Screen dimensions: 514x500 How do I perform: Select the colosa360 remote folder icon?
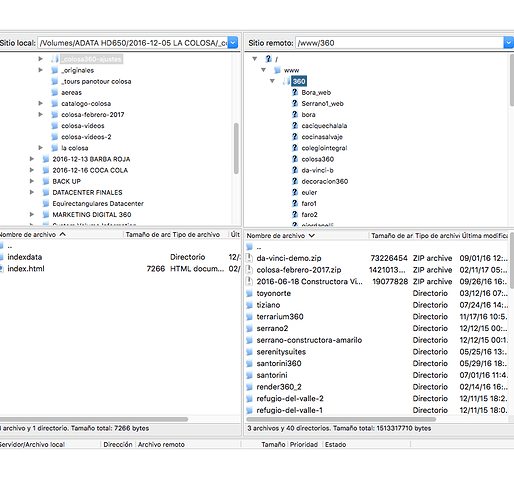295,159
